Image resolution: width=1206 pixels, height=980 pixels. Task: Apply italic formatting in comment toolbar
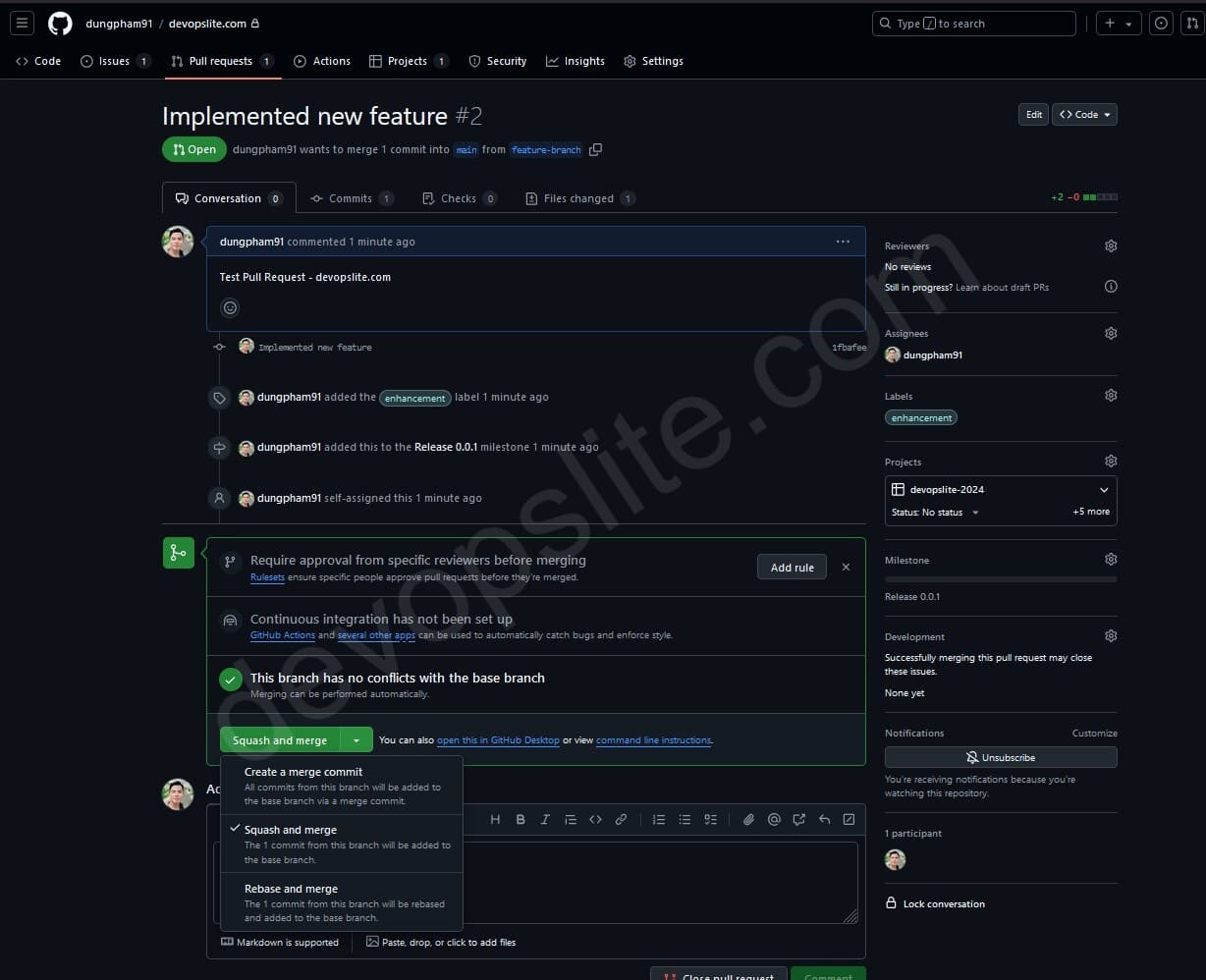click(x=545, y=819)
